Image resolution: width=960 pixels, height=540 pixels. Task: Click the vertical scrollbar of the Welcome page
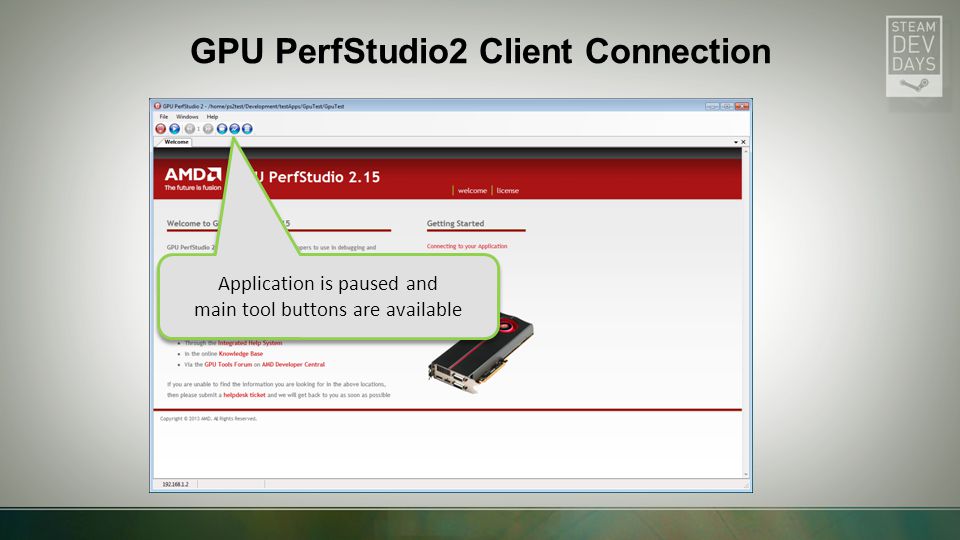click(x=745, y=312)
